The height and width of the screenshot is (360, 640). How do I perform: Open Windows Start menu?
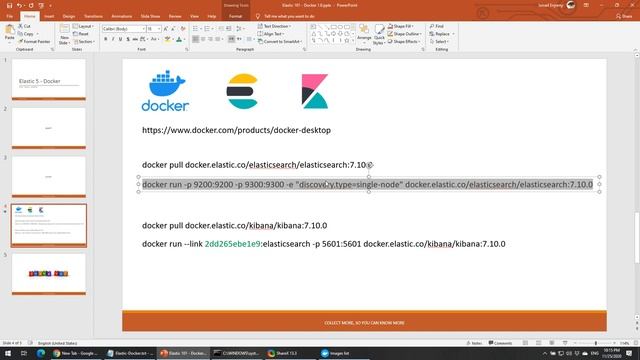coord(8,353)
